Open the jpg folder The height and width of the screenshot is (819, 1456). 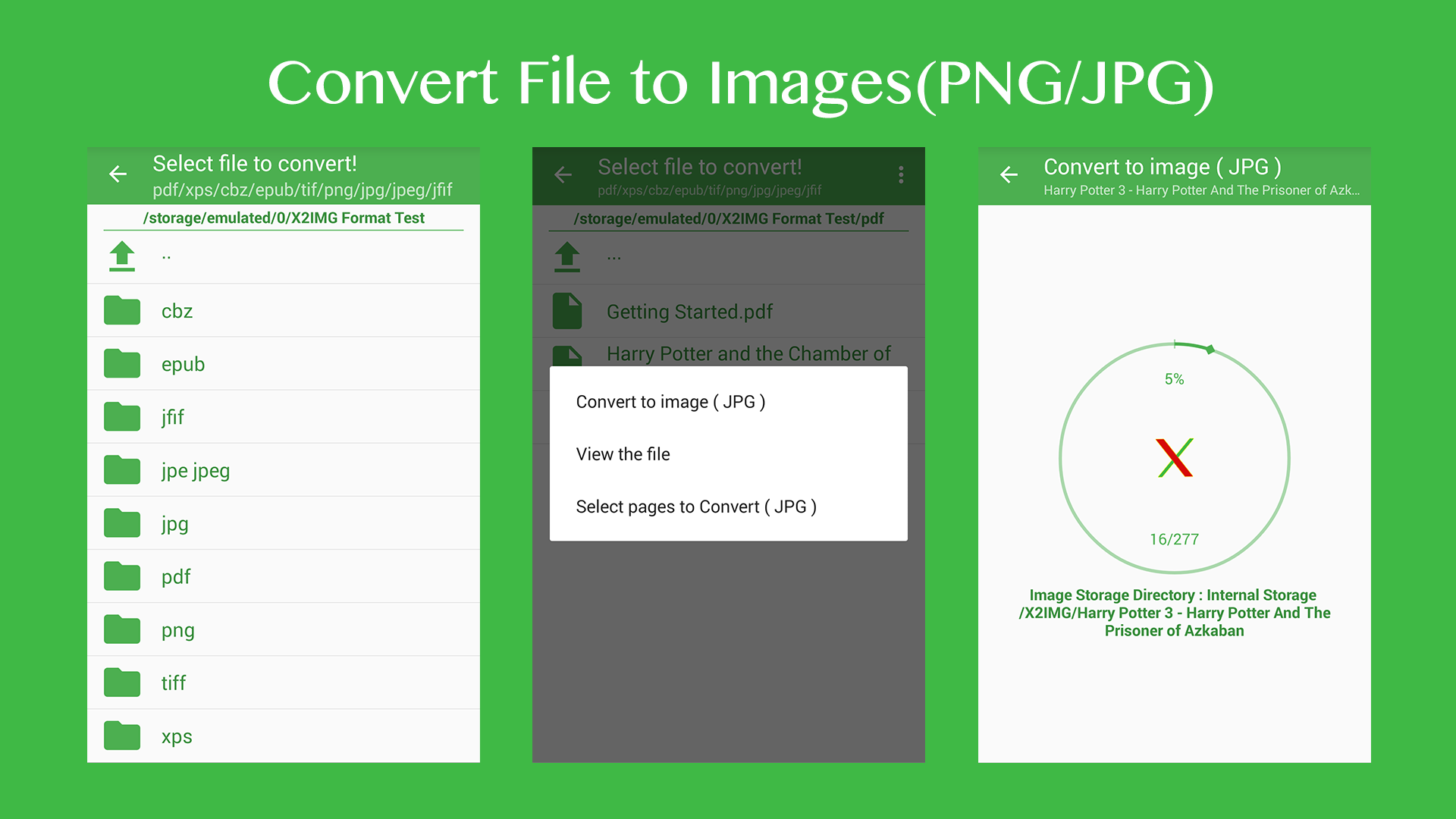pyautogui.click(x=174, y=523)
